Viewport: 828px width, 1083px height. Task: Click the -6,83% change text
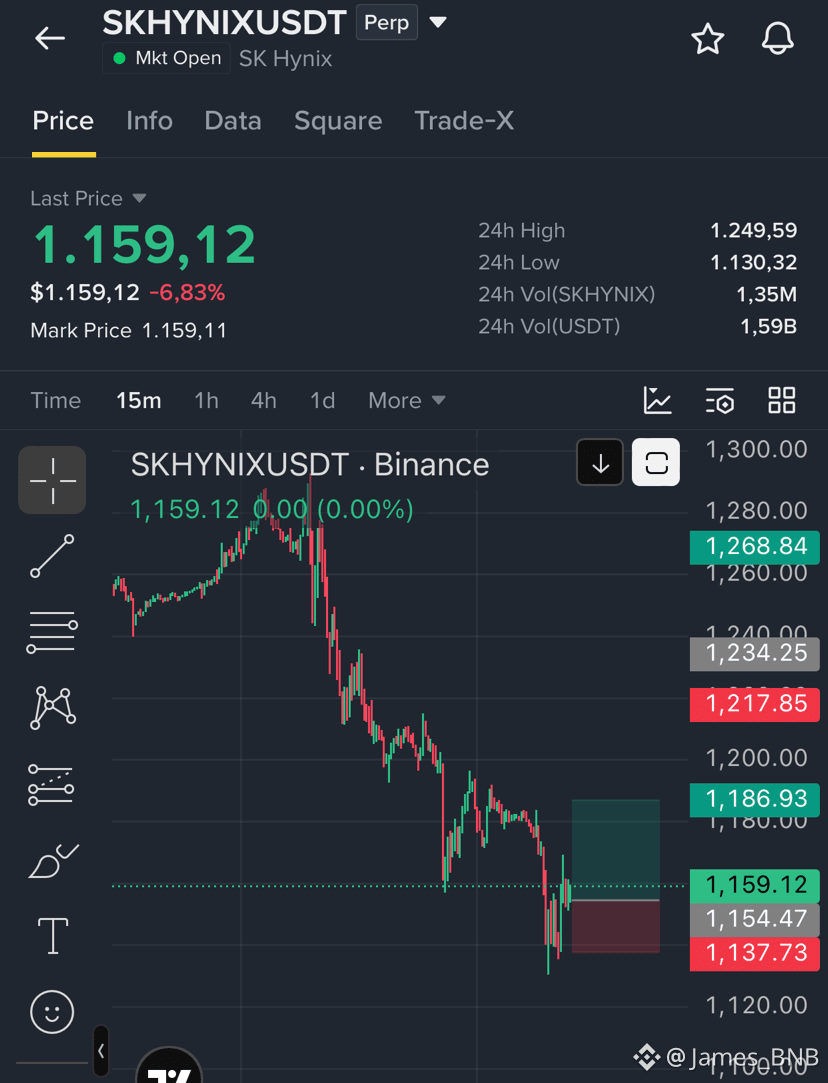(x=187, y=293)
